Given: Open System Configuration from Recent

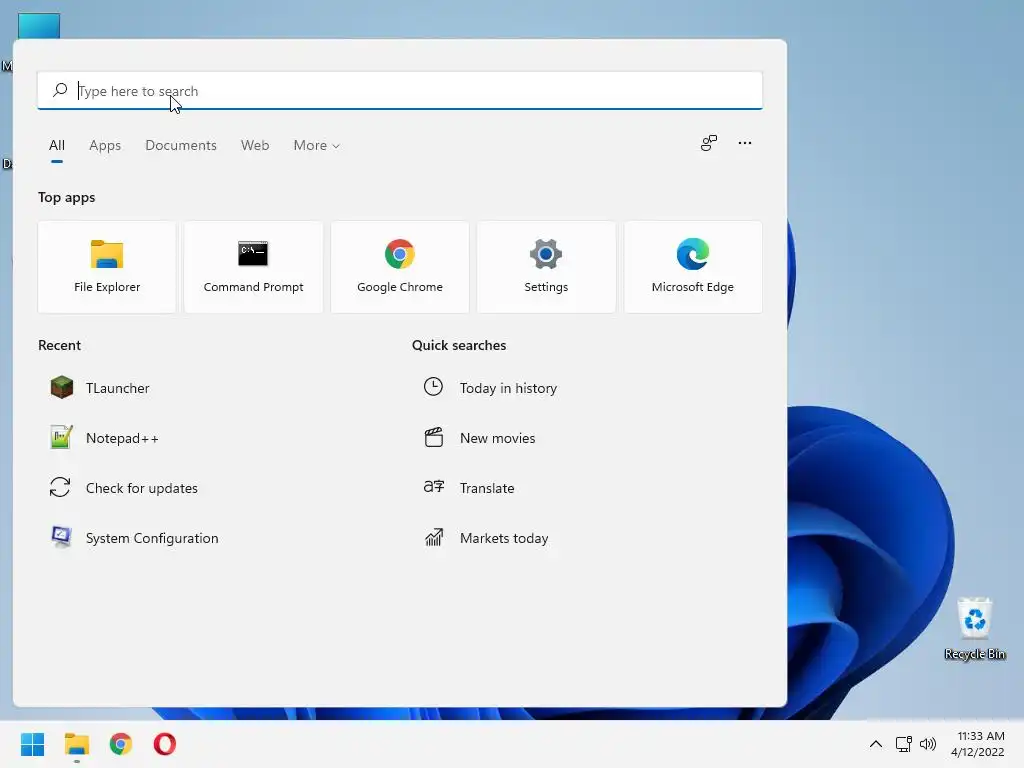Looking at the screenshot, I should (x=134, y=538).
